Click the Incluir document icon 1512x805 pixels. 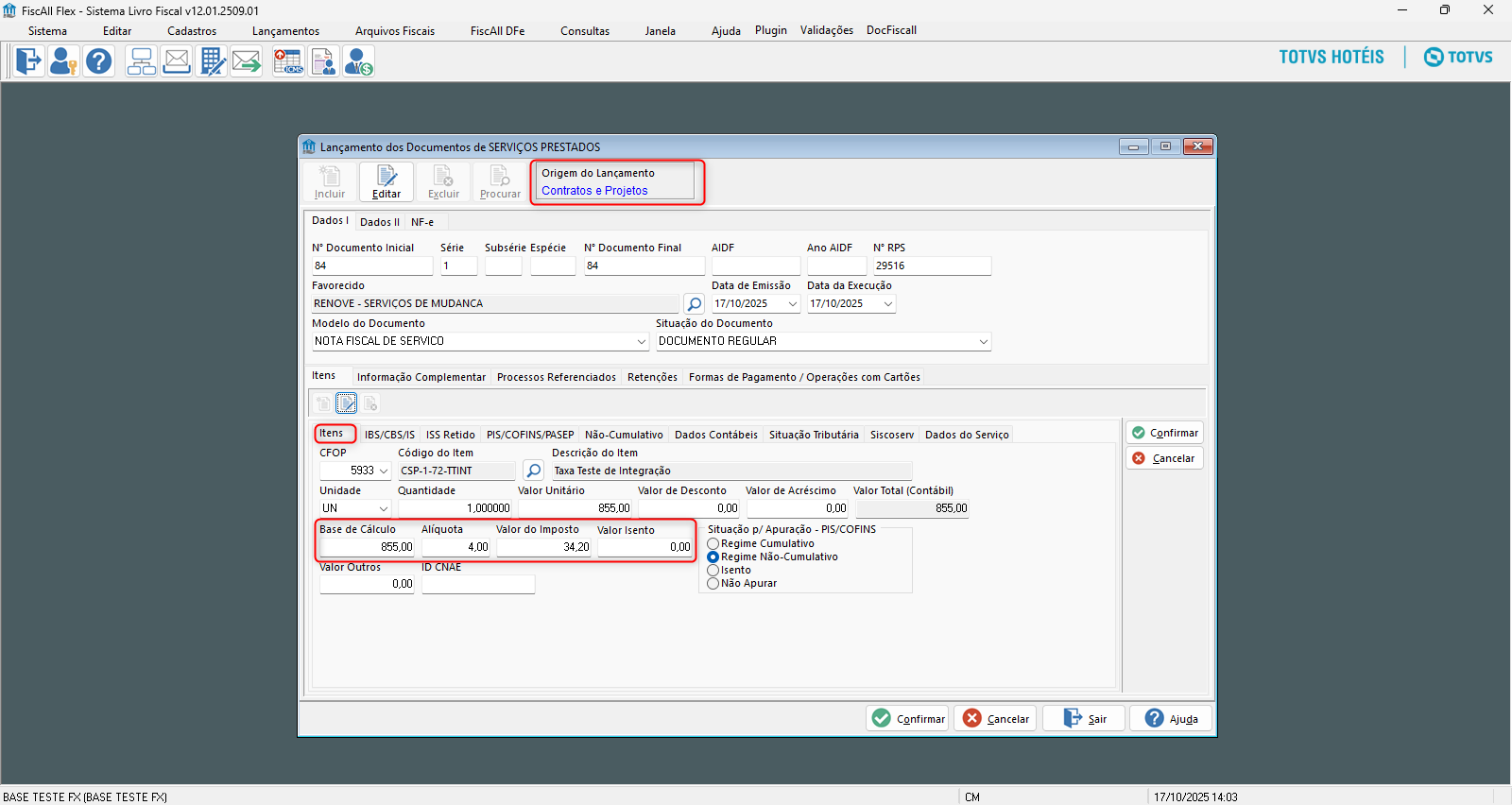click(330, 181)
